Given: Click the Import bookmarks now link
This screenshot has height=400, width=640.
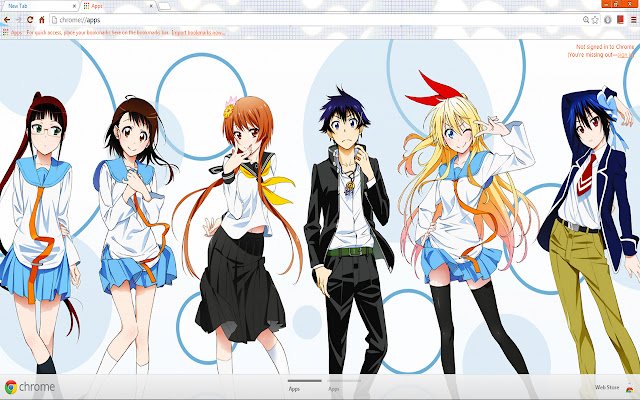Looking at the screenshot, I should click(x=198, y=33).
